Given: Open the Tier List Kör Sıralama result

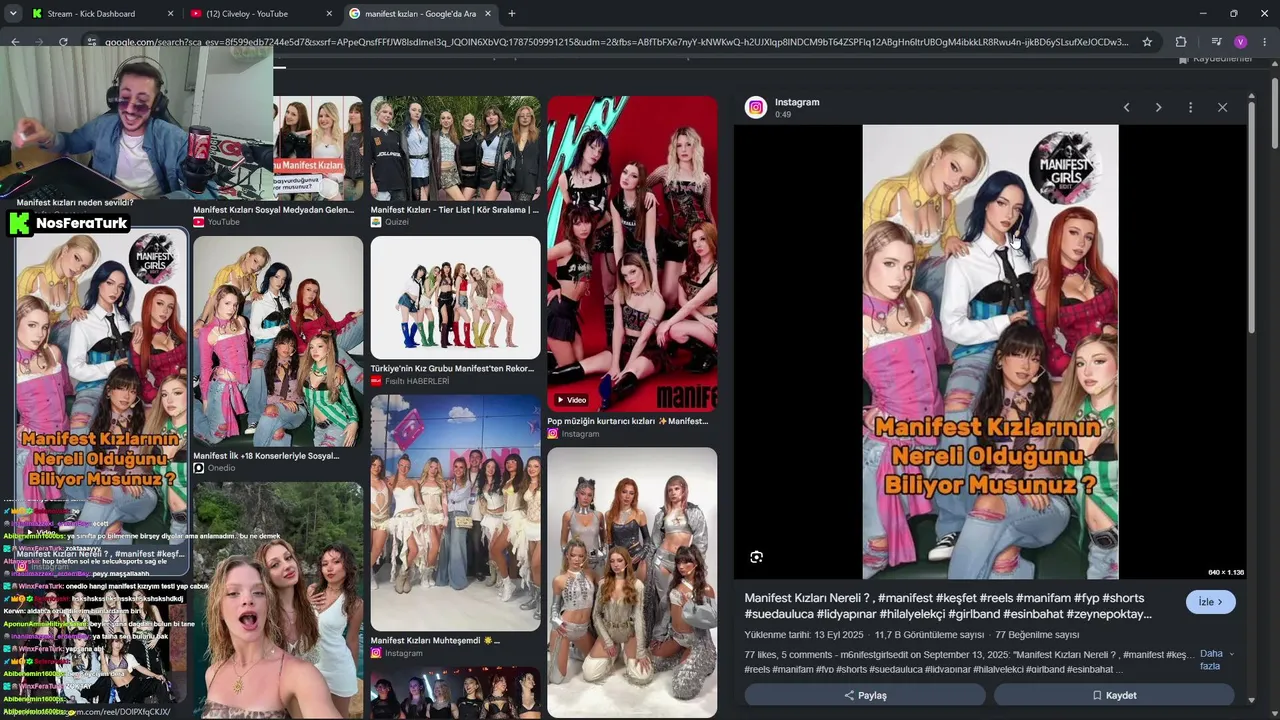Looking at the screenshot, I should [x=454, y=210].
